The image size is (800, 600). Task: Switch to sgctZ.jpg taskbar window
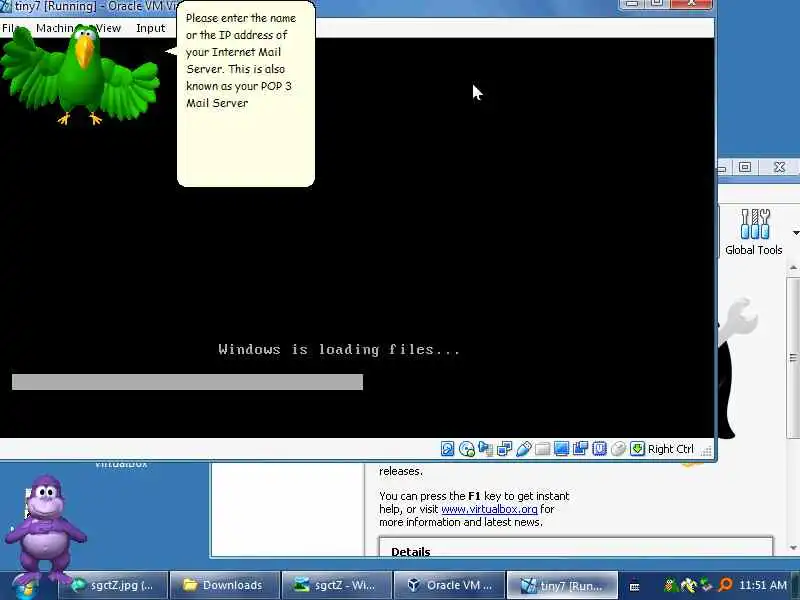tap(113, 585)
